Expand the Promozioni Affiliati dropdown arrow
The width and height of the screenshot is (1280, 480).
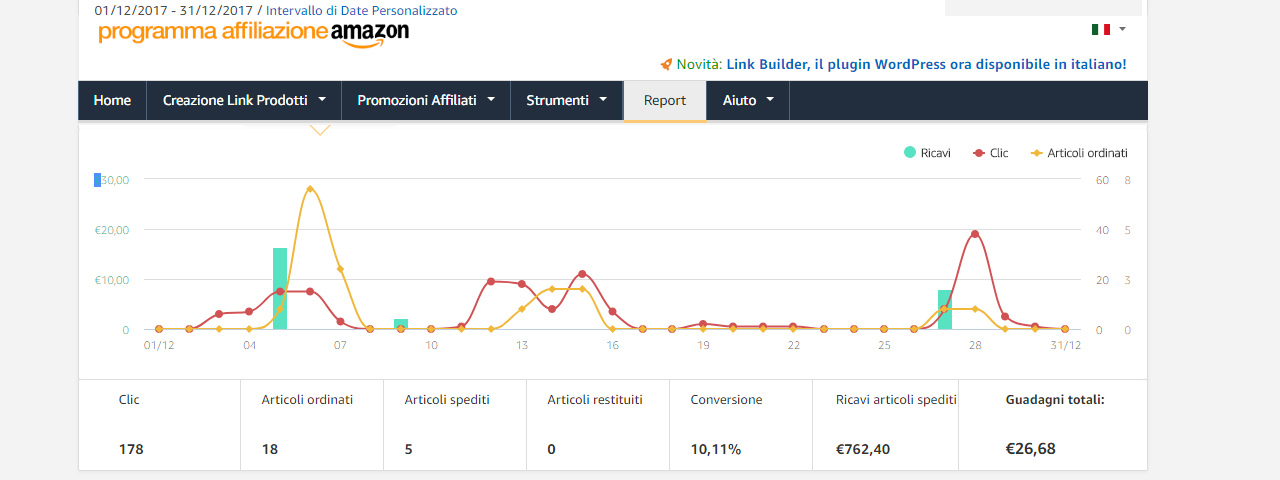pos(491,100)
